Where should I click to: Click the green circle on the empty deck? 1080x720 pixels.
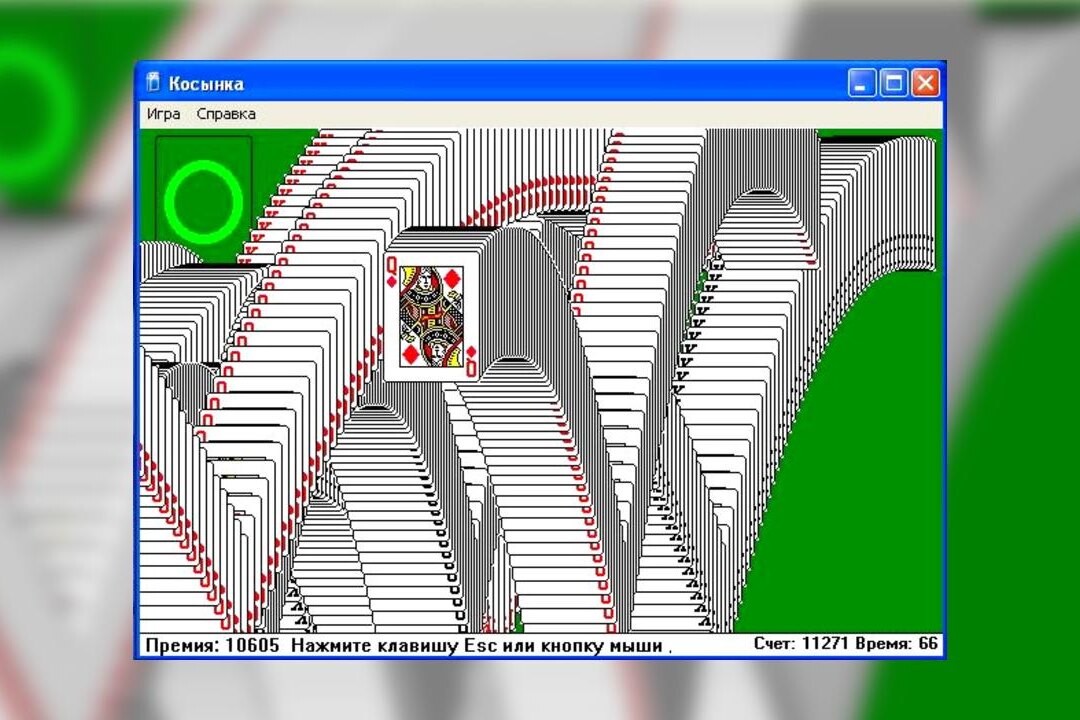(x=203, y=201)
